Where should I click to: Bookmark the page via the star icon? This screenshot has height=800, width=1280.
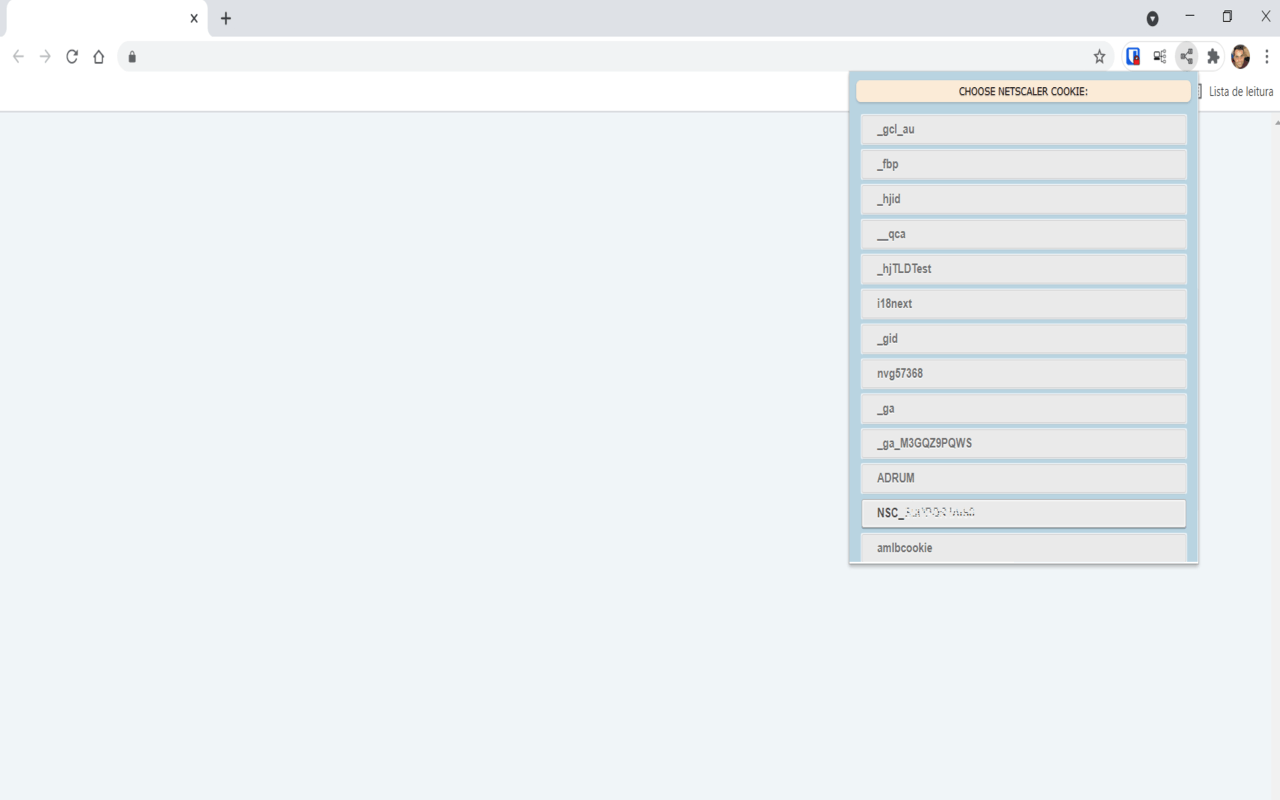click(1100, 57)
